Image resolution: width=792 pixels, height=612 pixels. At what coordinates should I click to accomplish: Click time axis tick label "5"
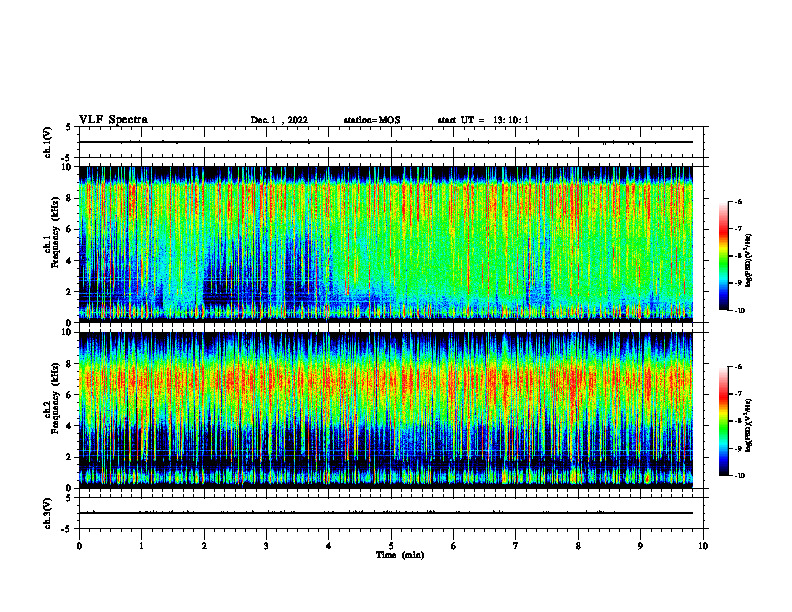pos(391,546)
